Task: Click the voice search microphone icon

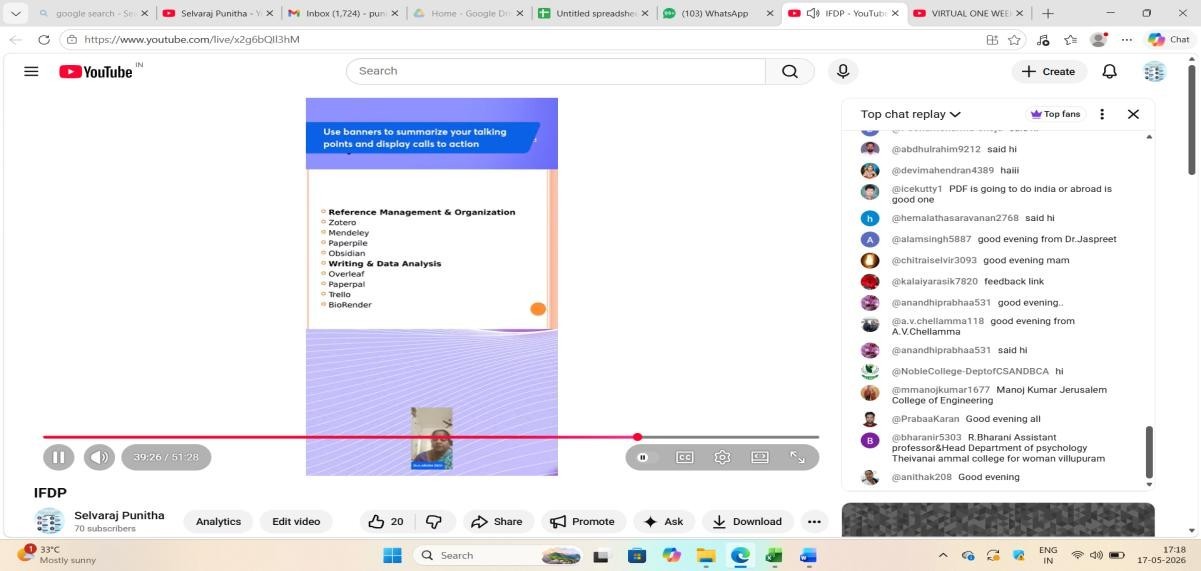Action: pos(843,71)
